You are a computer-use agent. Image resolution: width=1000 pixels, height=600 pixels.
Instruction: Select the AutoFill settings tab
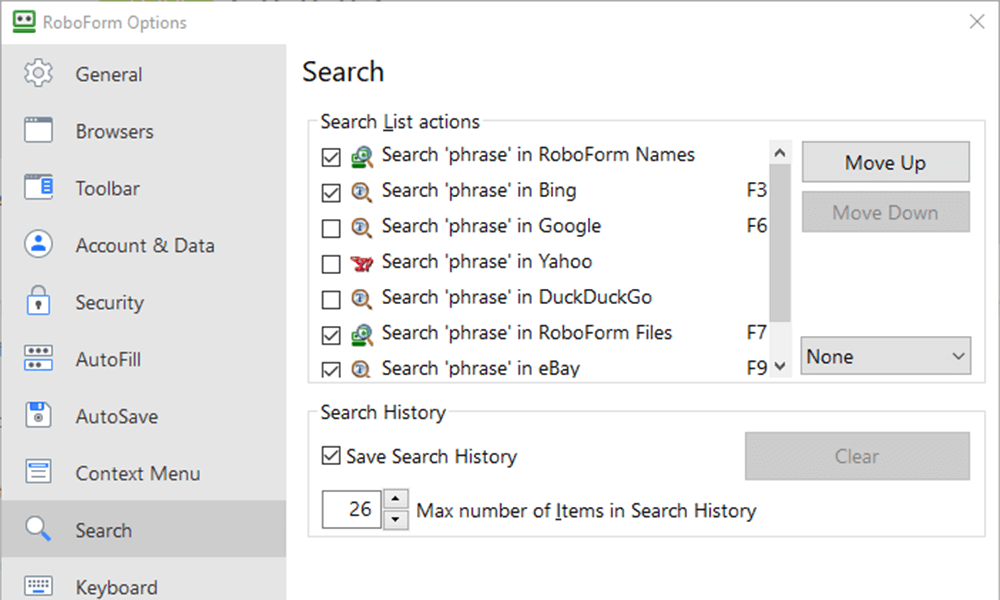pyautogui.click(x=143, y=359)
